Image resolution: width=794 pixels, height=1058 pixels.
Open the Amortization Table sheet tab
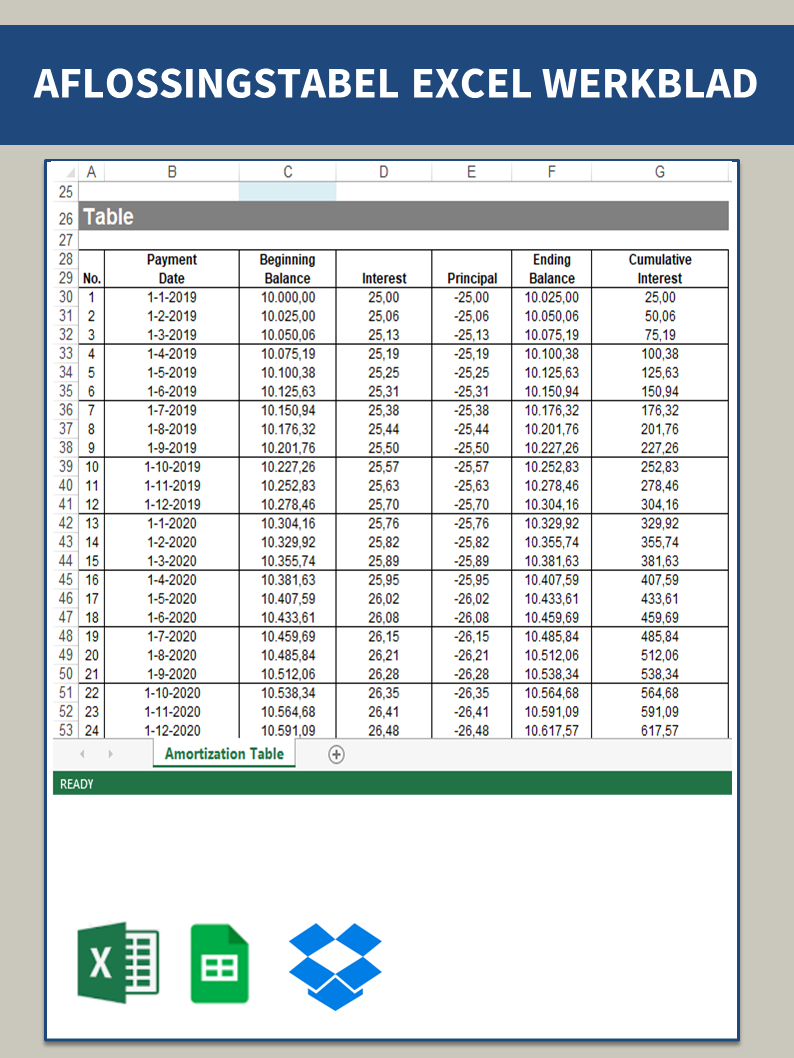coord(224,754)
